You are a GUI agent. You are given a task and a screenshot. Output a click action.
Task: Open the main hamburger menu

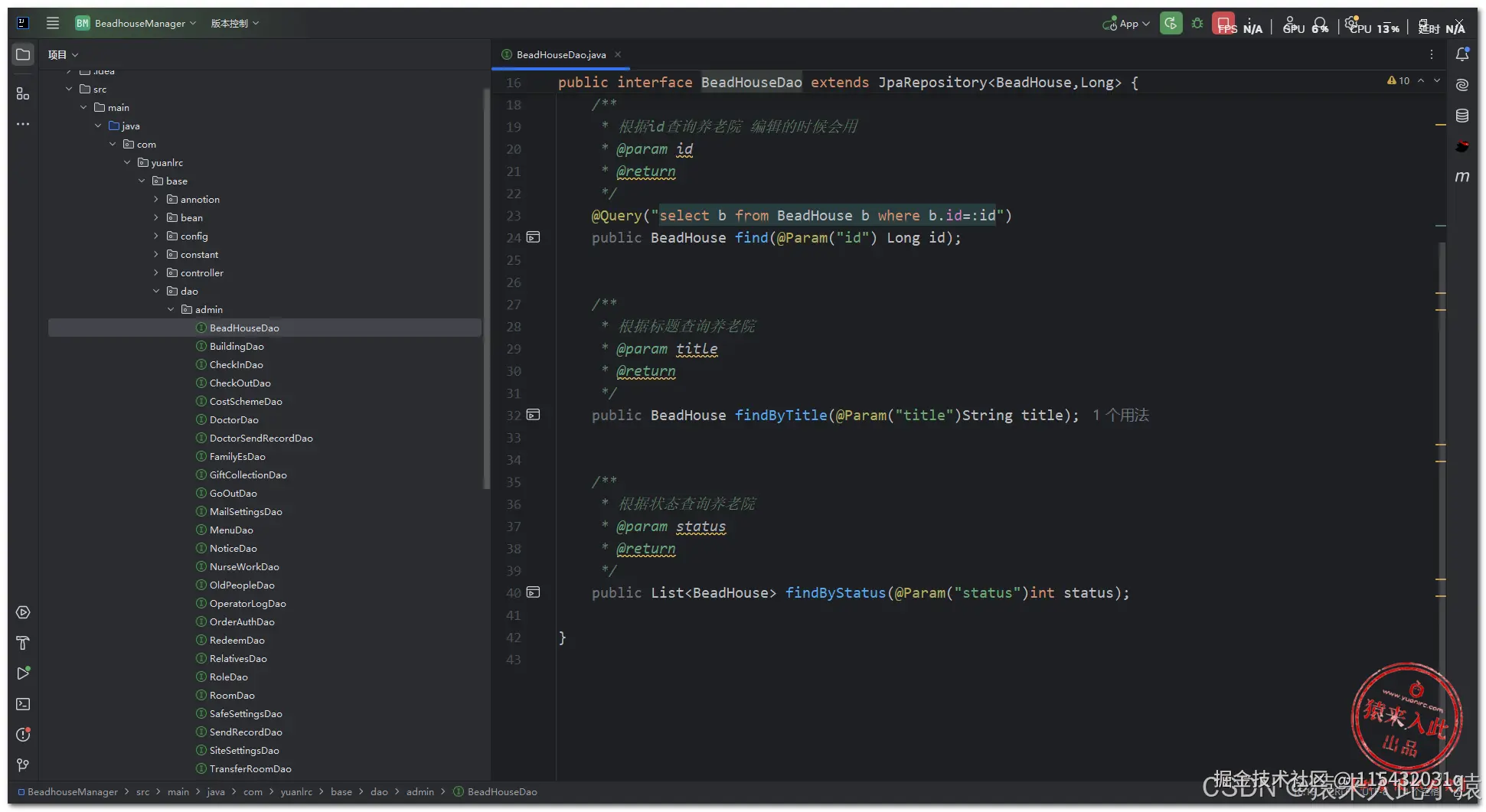point(53,23)
